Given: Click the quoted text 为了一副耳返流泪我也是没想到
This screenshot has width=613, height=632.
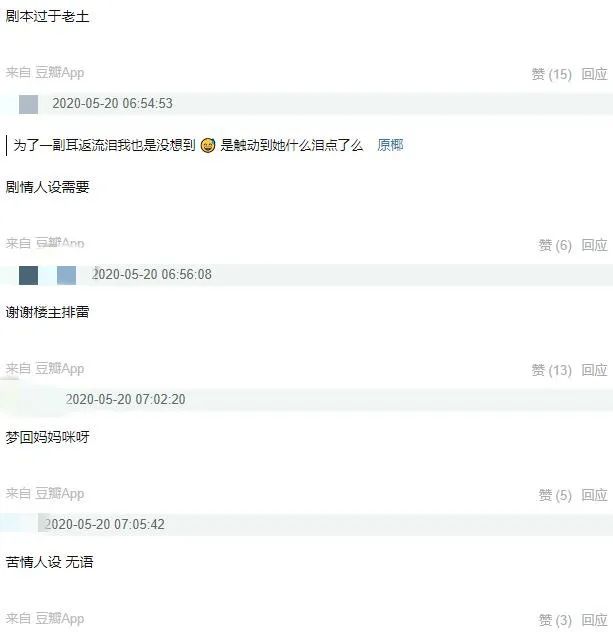Looking at the screenshot, I should tap(104, 145).
